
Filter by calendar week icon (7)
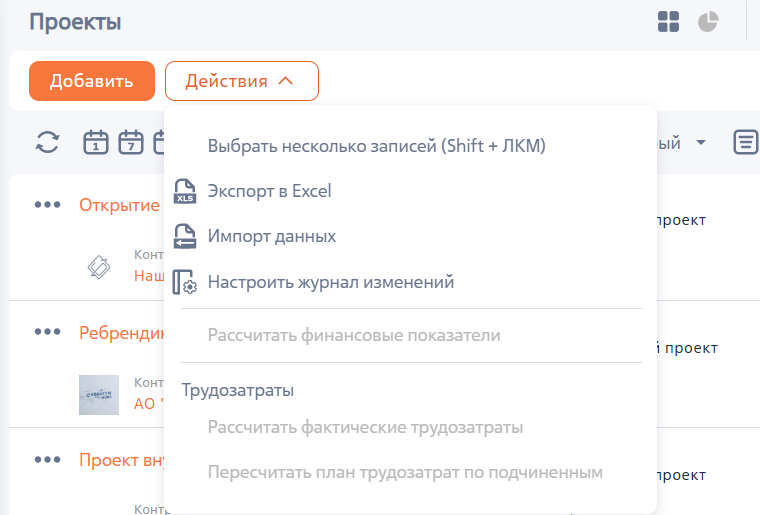[131, 142]
